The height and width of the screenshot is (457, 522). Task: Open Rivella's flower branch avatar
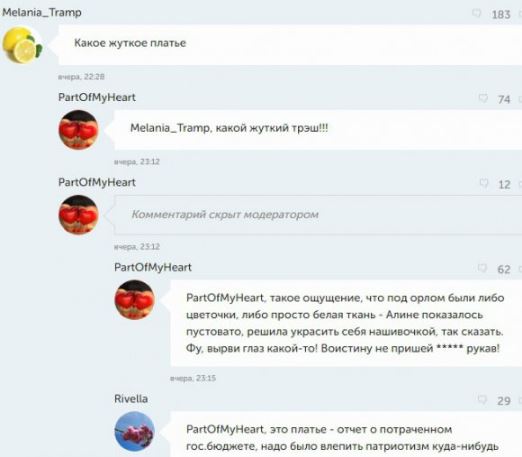(x=134, y=431)
